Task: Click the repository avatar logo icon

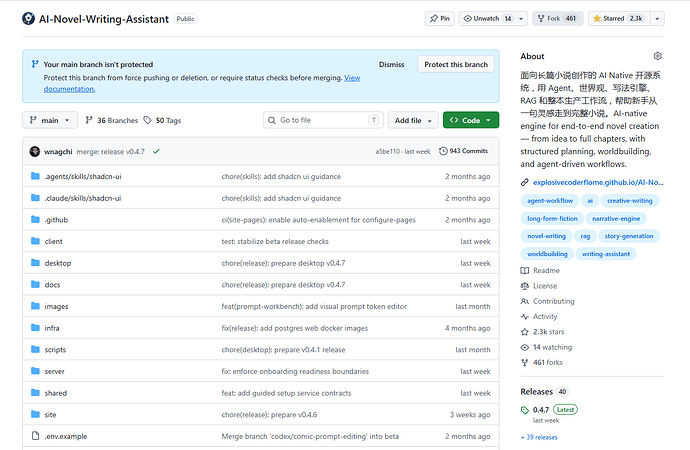Action: tap(28, 18)
